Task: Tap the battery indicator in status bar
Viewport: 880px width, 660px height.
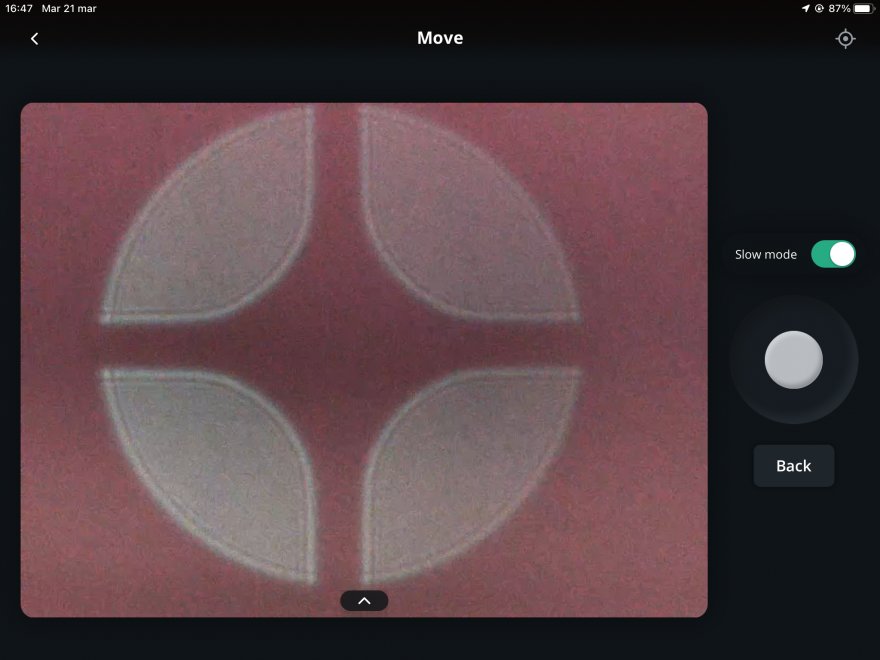Action: (864, 8)
